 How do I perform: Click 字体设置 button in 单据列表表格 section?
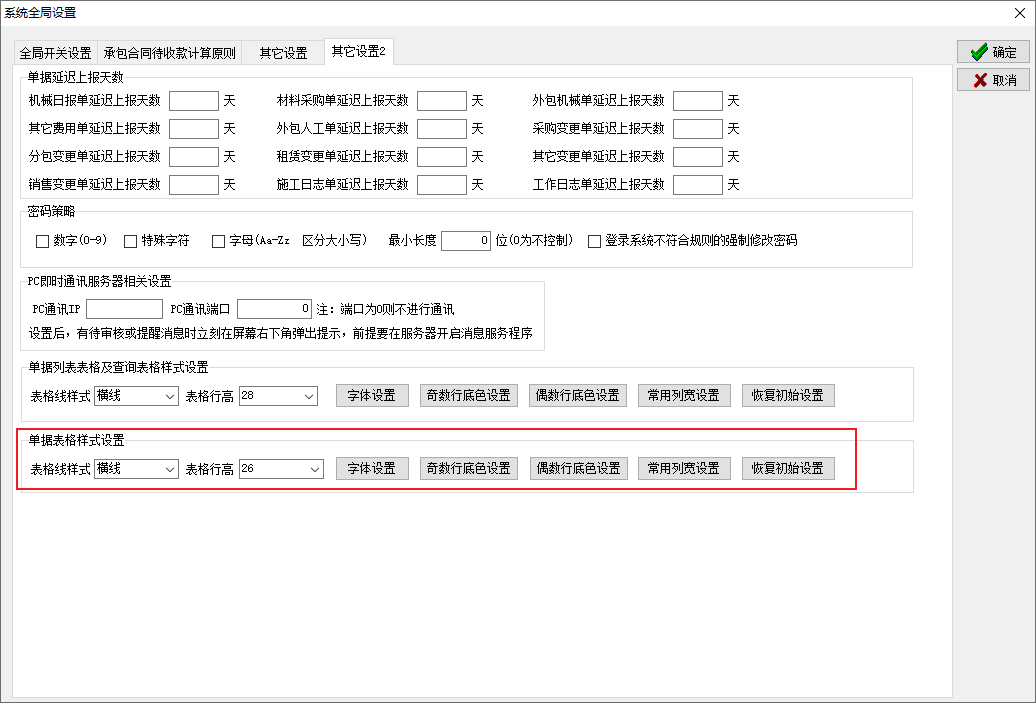tap(372, 396)
